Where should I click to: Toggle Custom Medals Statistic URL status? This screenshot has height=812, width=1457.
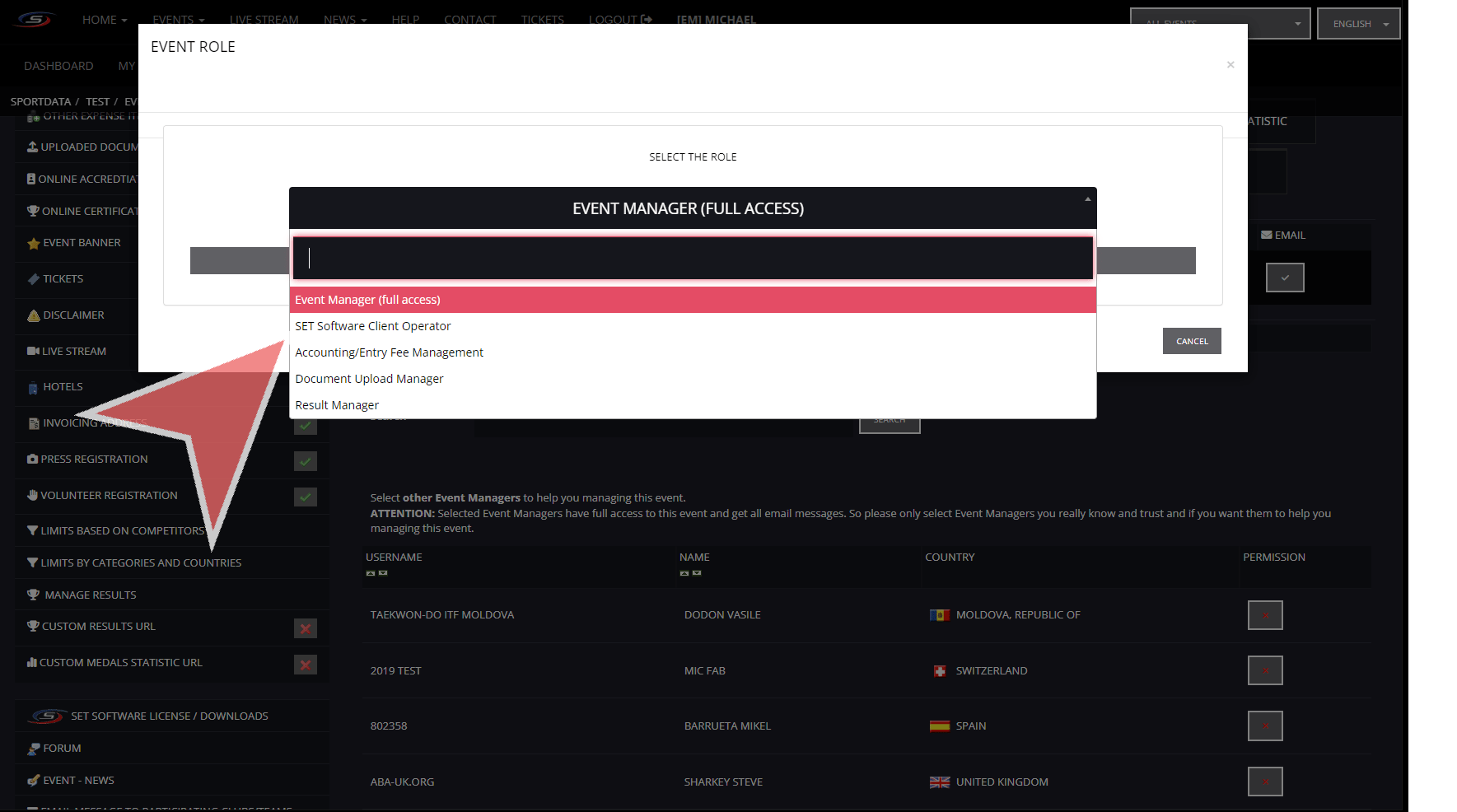pyautogui.click(x=305, y=665)
